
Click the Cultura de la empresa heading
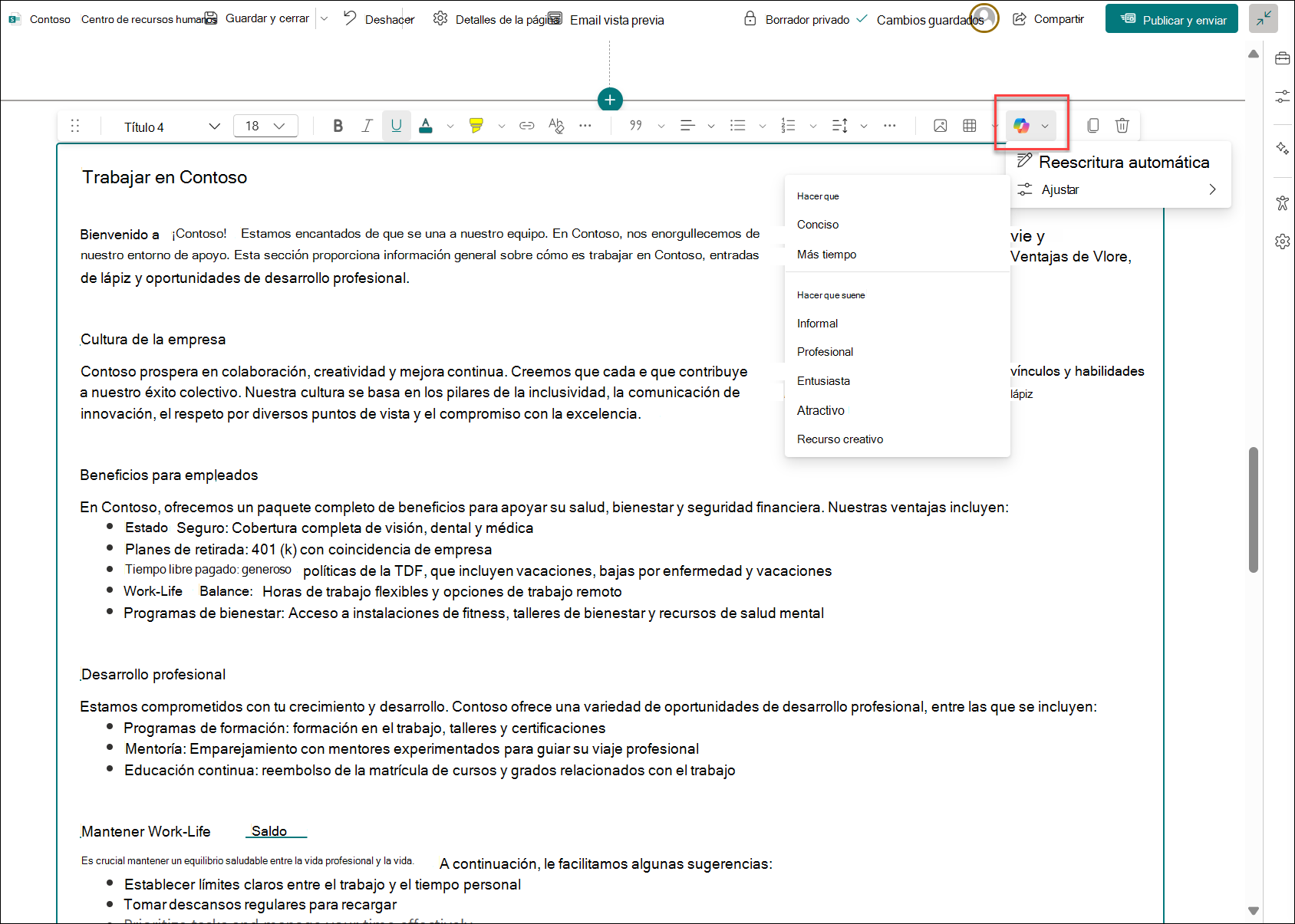pos(153,340)
